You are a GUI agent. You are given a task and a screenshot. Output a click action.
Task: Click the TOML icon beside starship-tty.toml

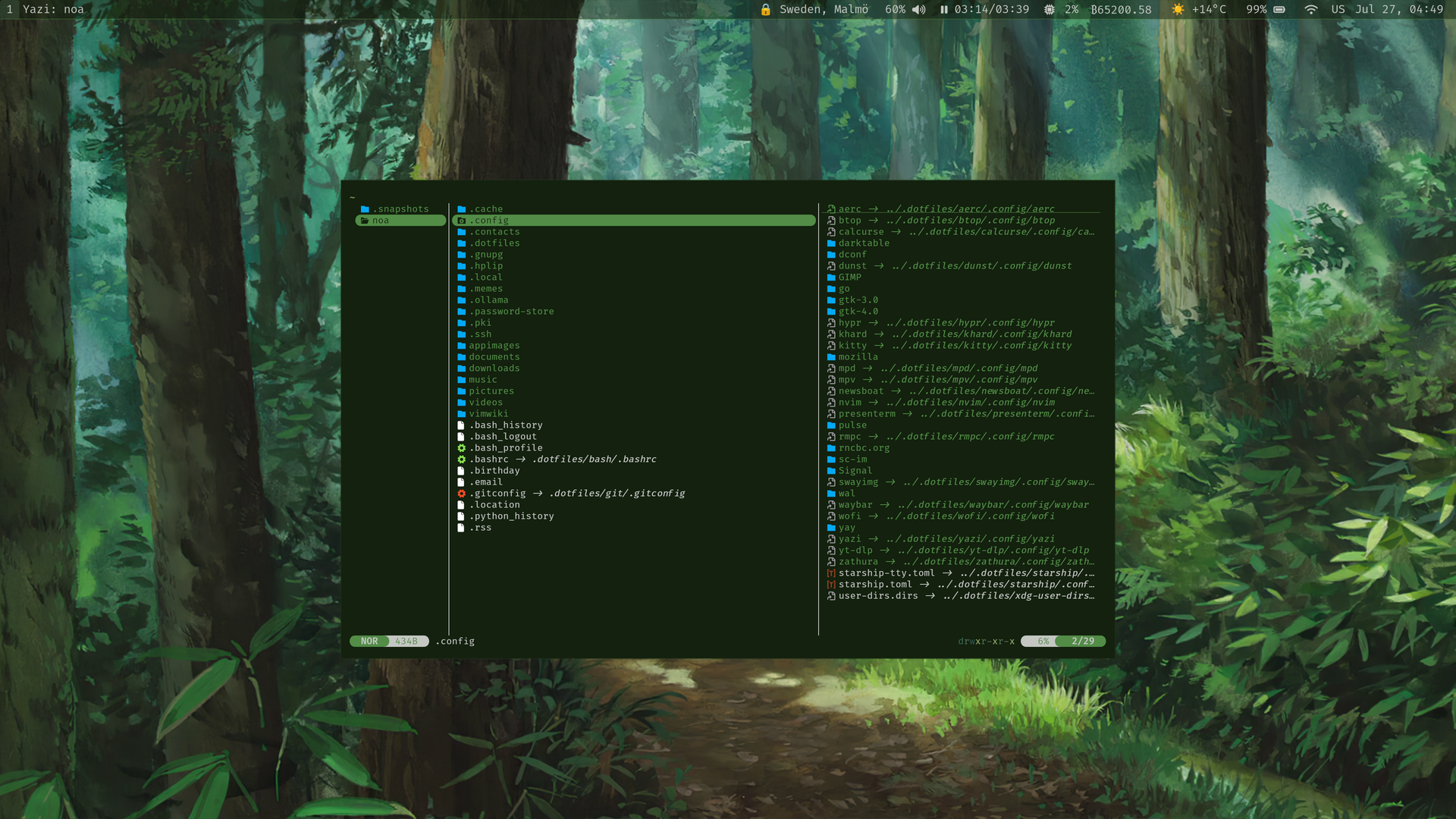[x=831, y=573]
